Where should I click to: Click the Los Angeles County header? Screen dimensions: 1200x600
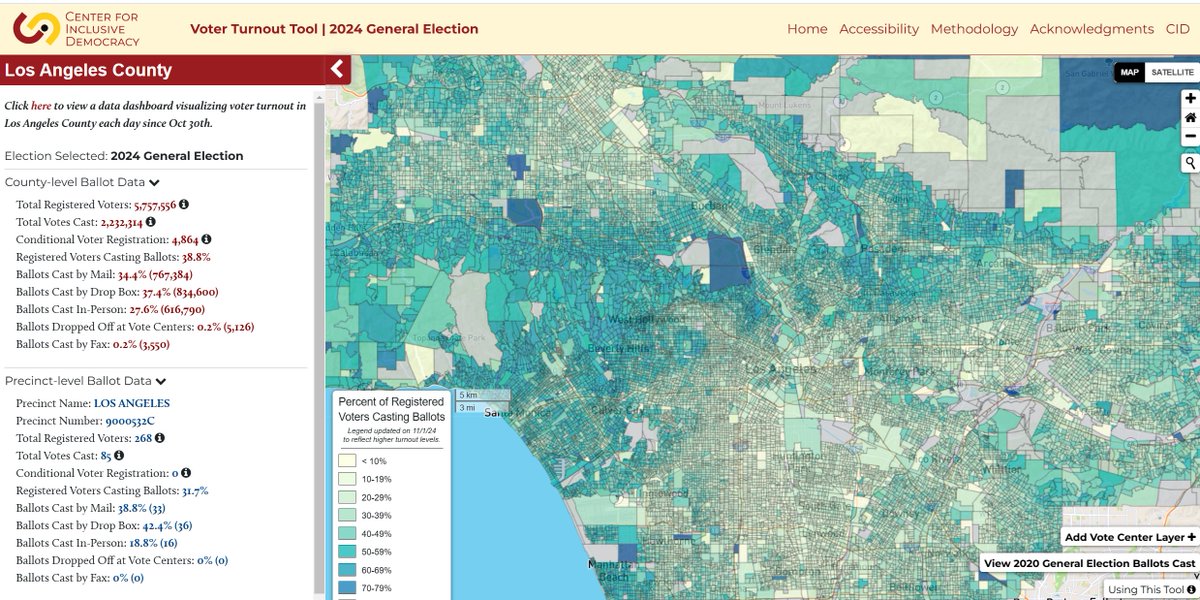(x=88, y=70)
